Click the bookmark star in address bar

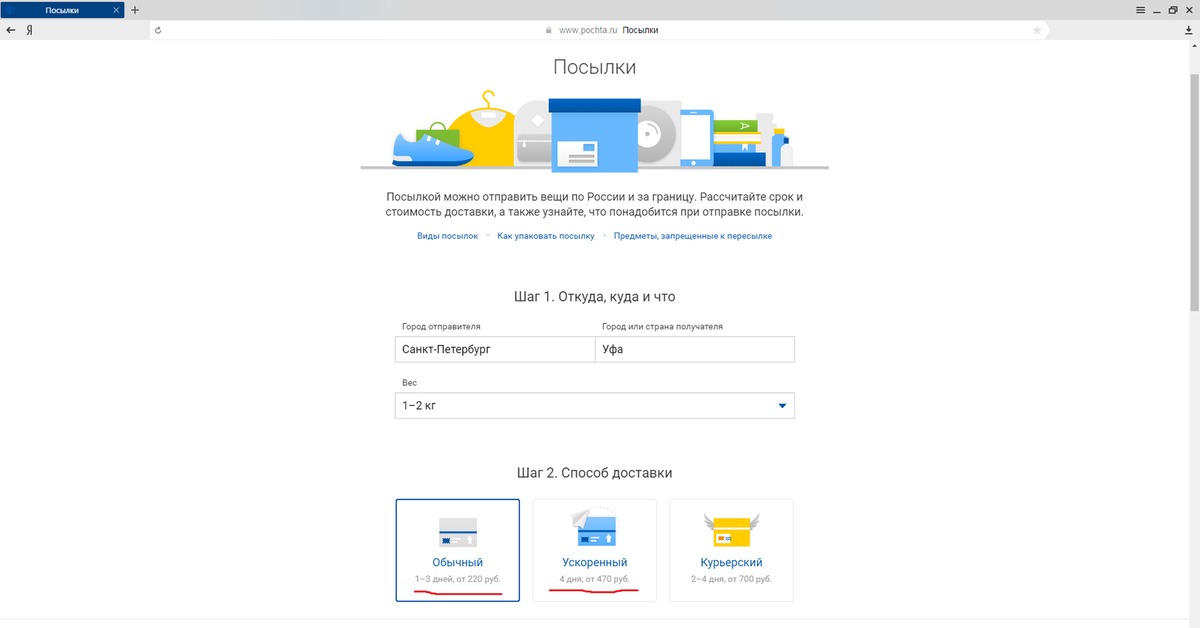pos(1037,30)
